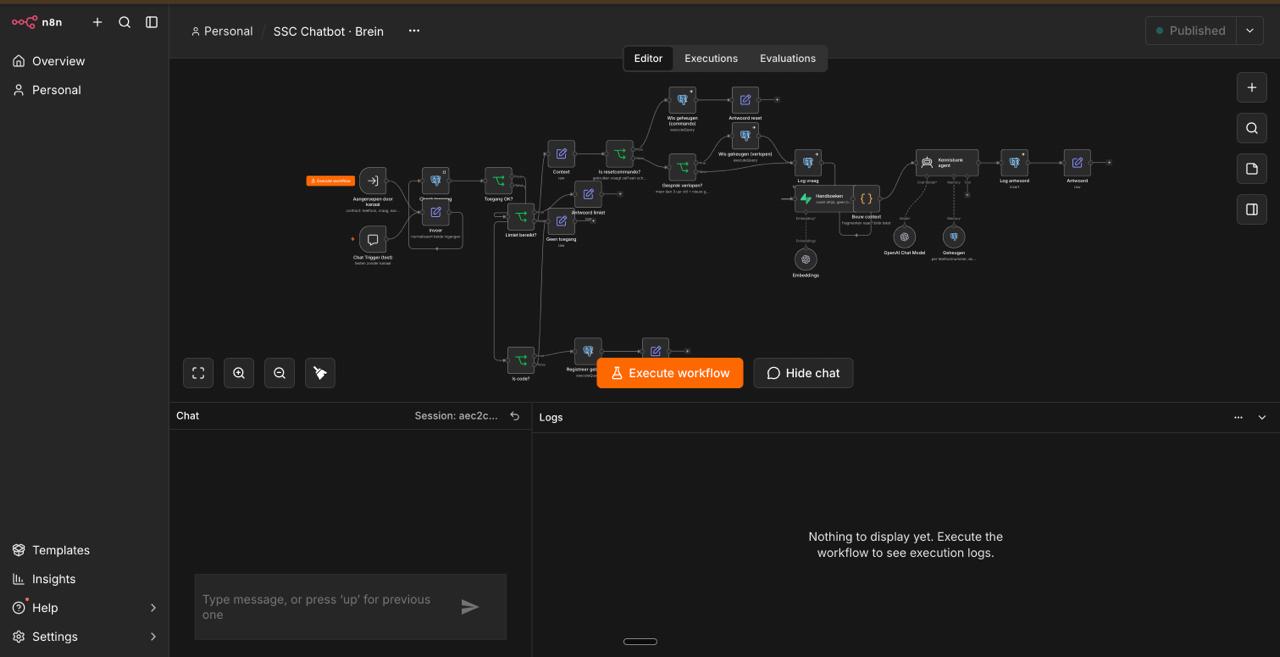Click workflow title SSC Chatbot · Brein
Screen dimensions: 1280x657
(x=328, y=31)
